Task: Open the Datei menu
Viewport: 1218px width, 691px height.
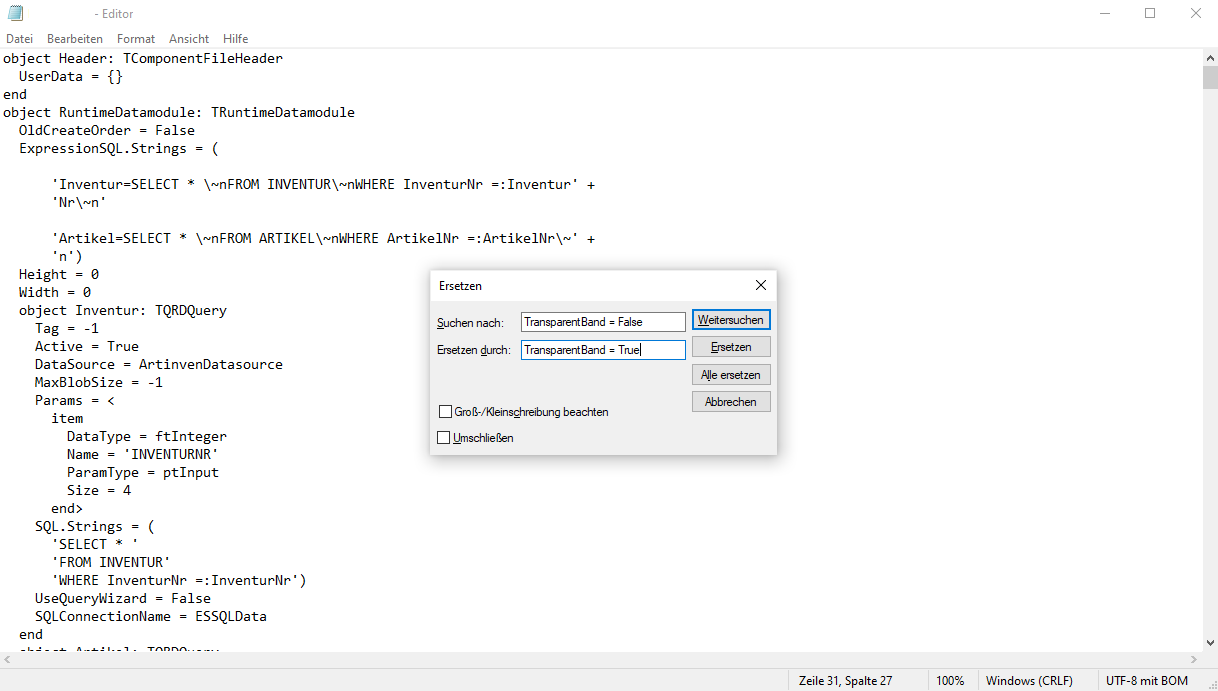Action: (19, 39)
